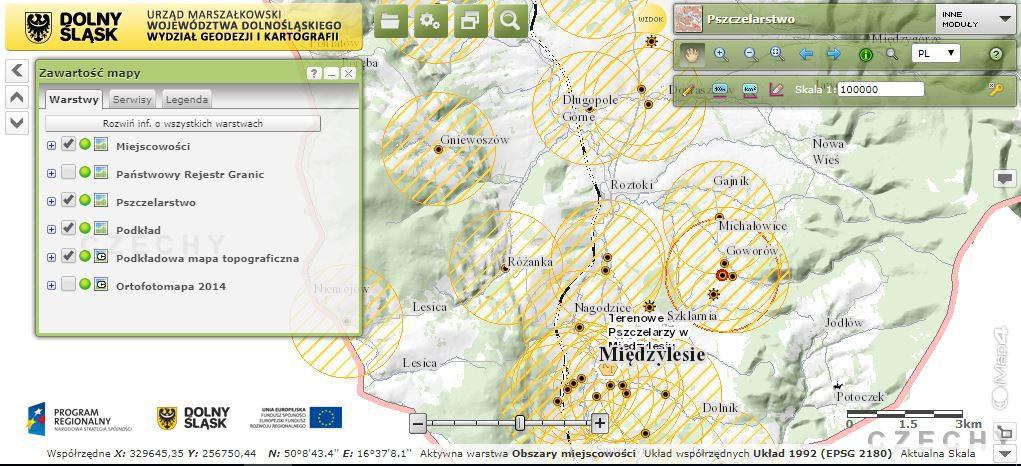Screen dimensions: 1021x466
Task: Click the down chevron button
Action: click(17, 122)
